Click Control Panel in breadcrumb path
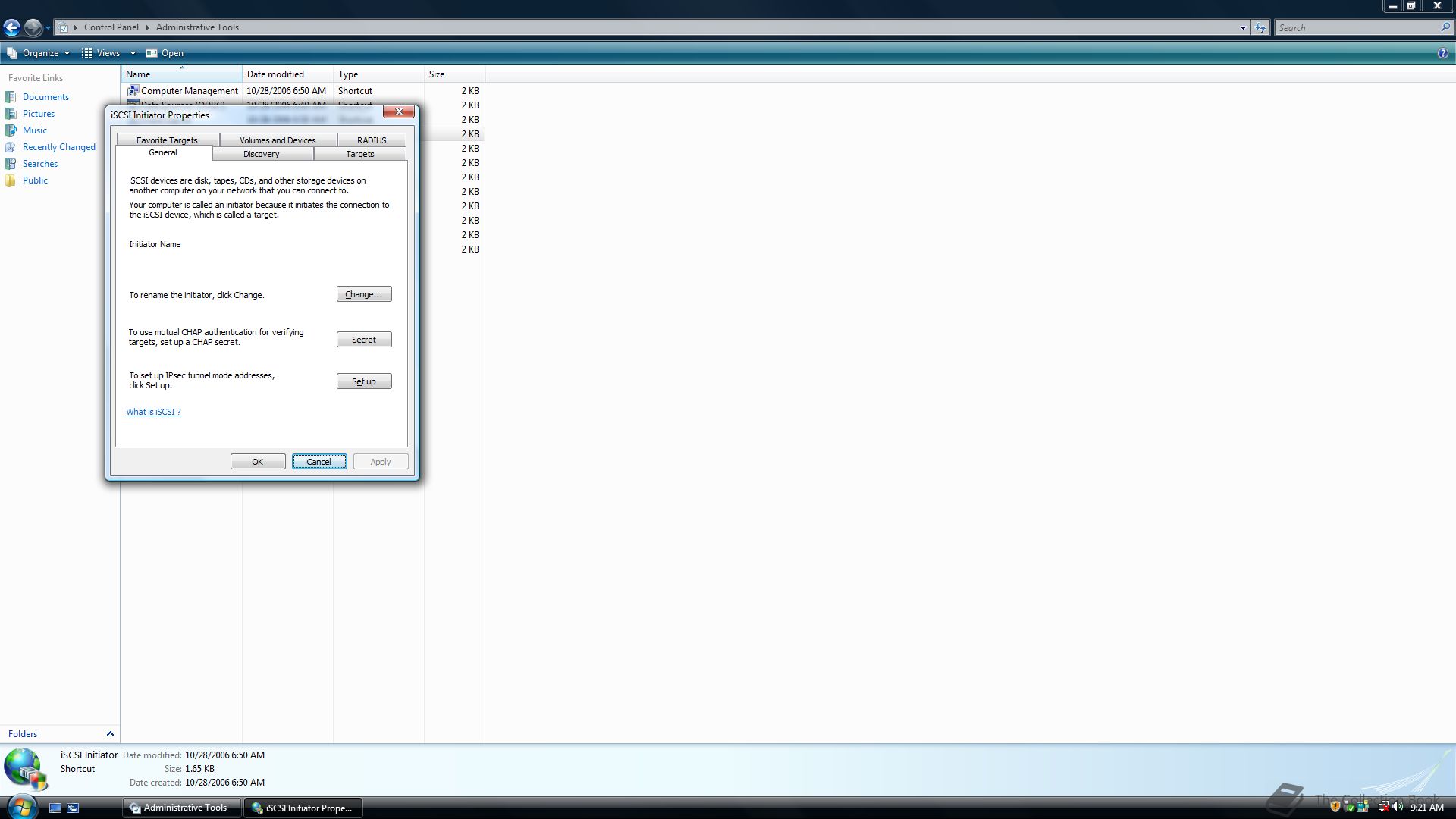 pyautogui.click(x=111, y=27)
